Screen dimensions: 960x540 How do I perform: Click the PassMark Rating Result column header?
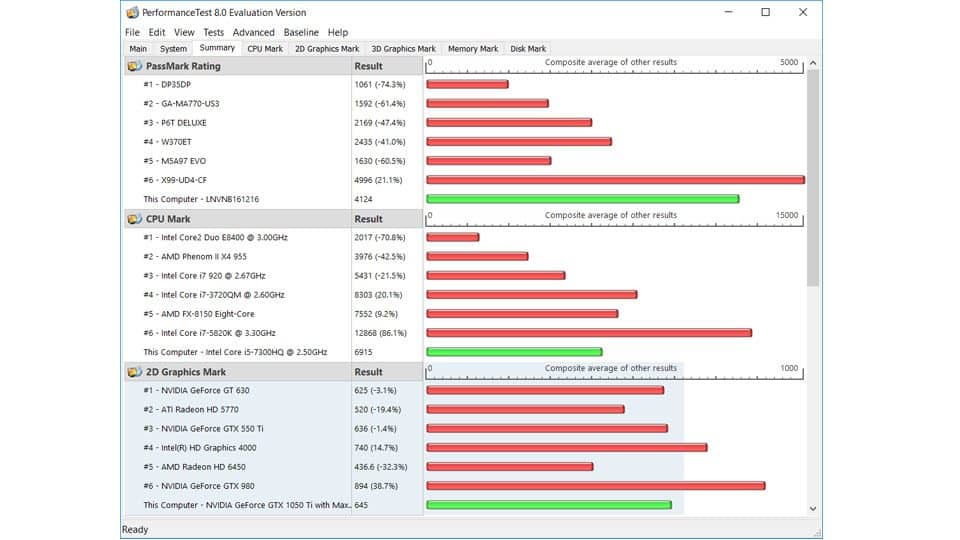click(x=386, y=66)
